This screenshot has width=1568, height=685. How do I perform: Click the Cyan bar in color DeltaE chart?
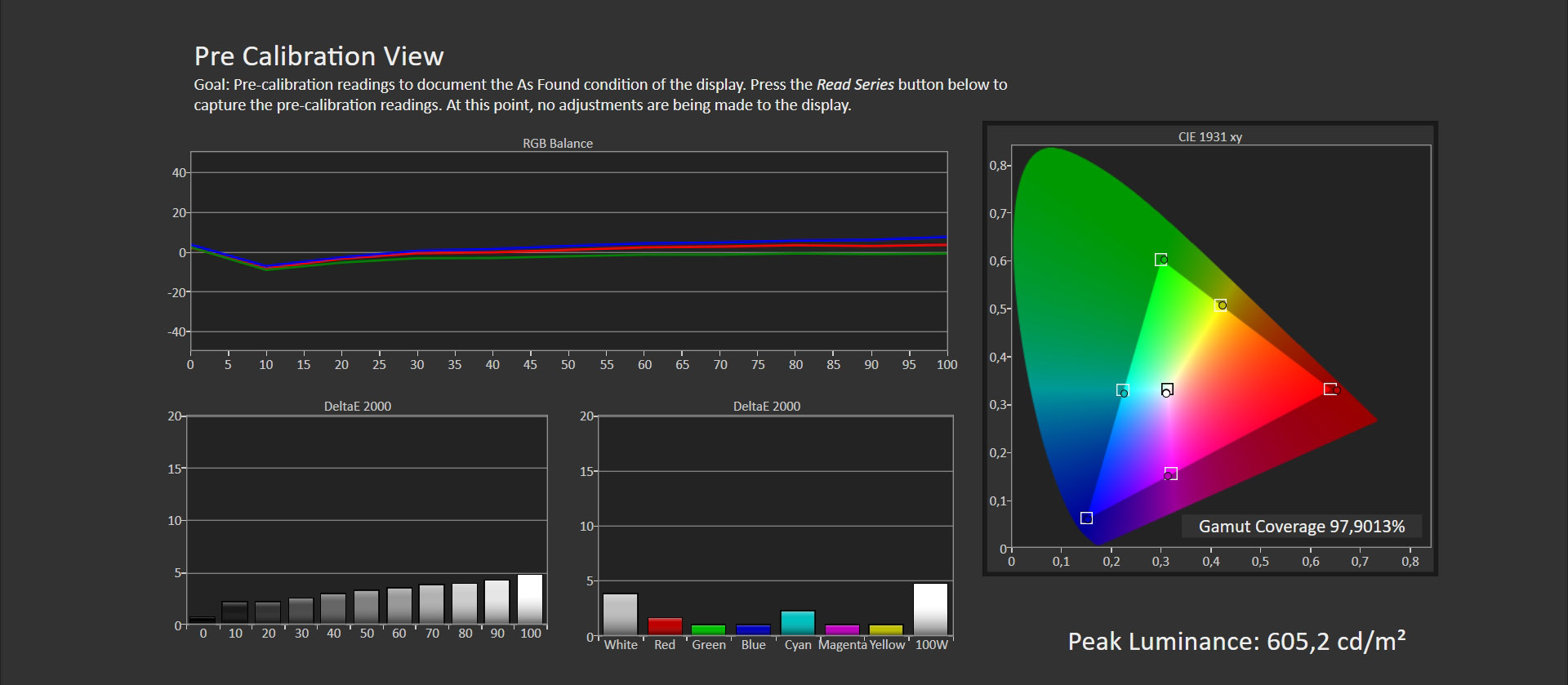pyautogui.click(x=798, y=622)
